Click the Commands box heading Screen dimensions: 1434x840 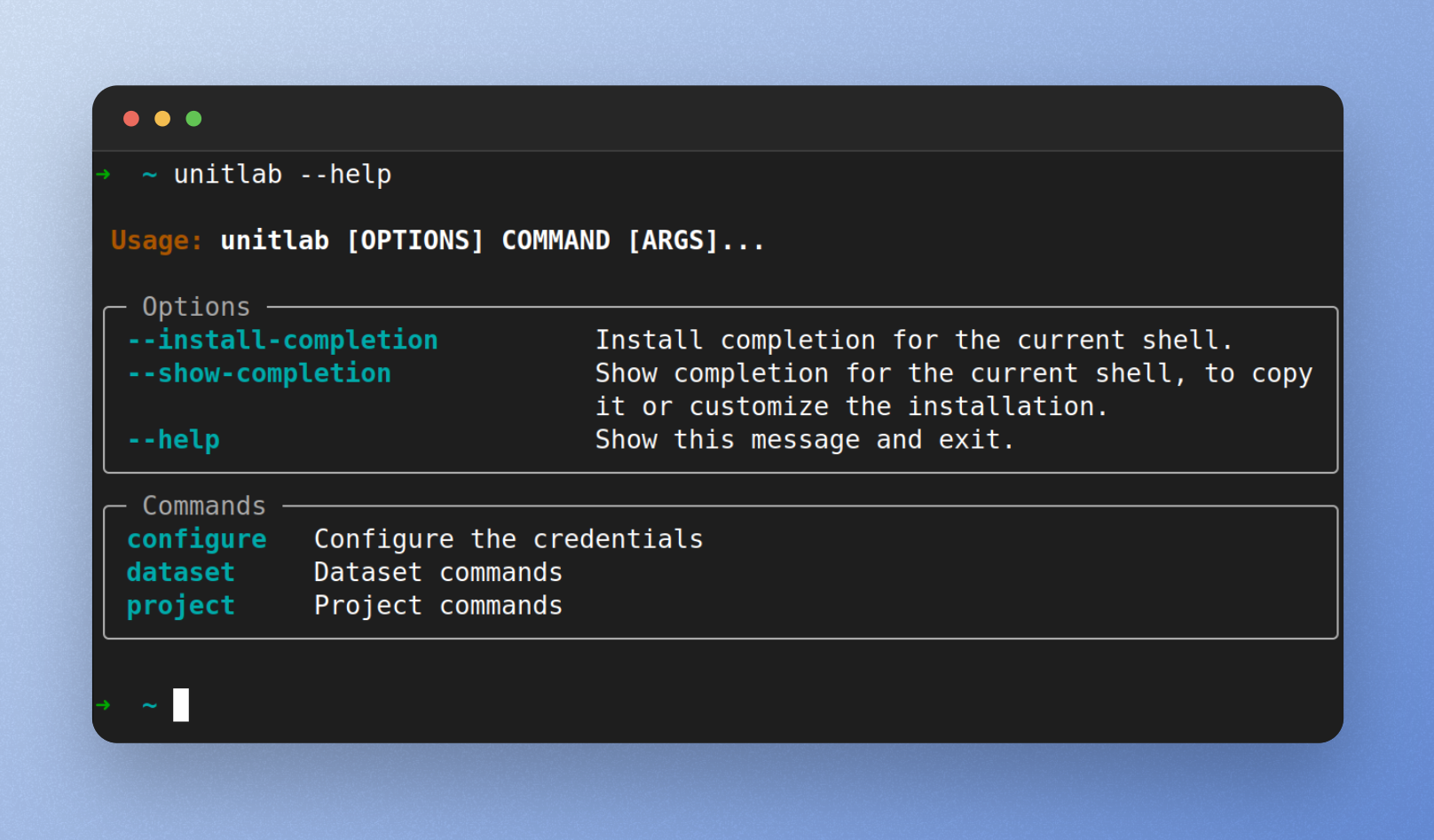click(x=204, y=506)
